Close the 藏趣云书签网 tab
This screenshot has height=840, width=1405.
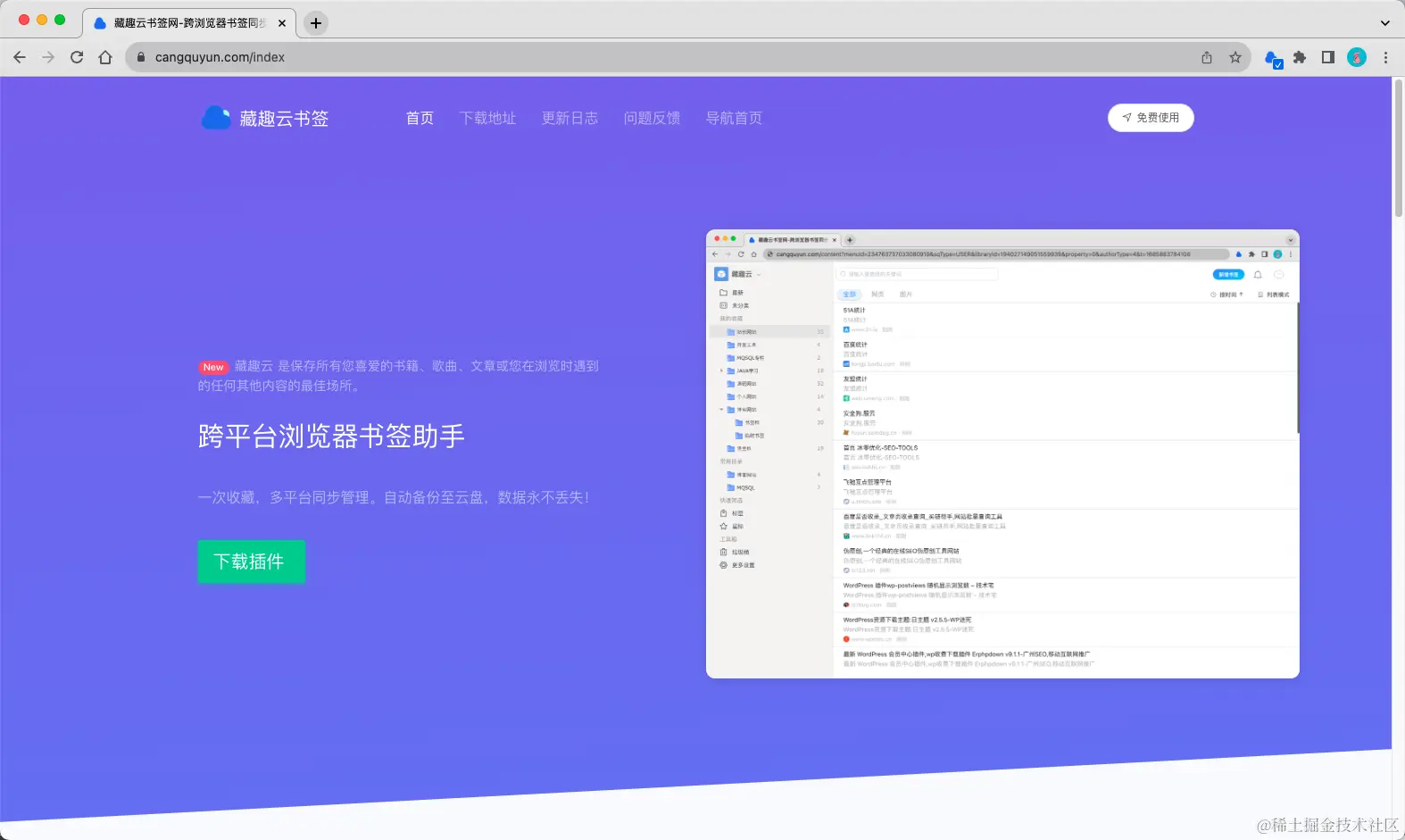(282, 23)
